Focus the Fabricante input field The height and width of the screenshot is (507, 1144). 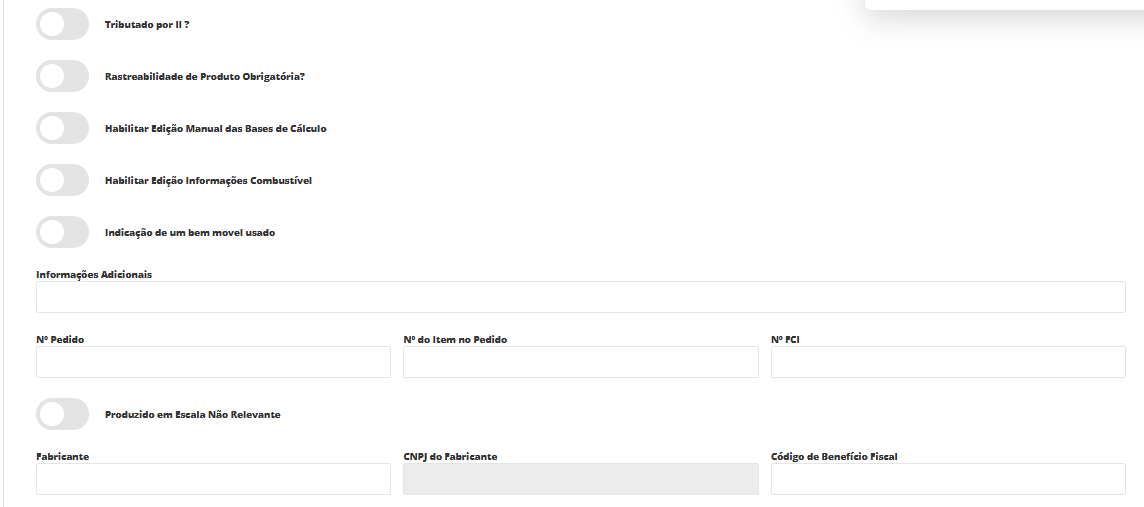pos(213,479)
